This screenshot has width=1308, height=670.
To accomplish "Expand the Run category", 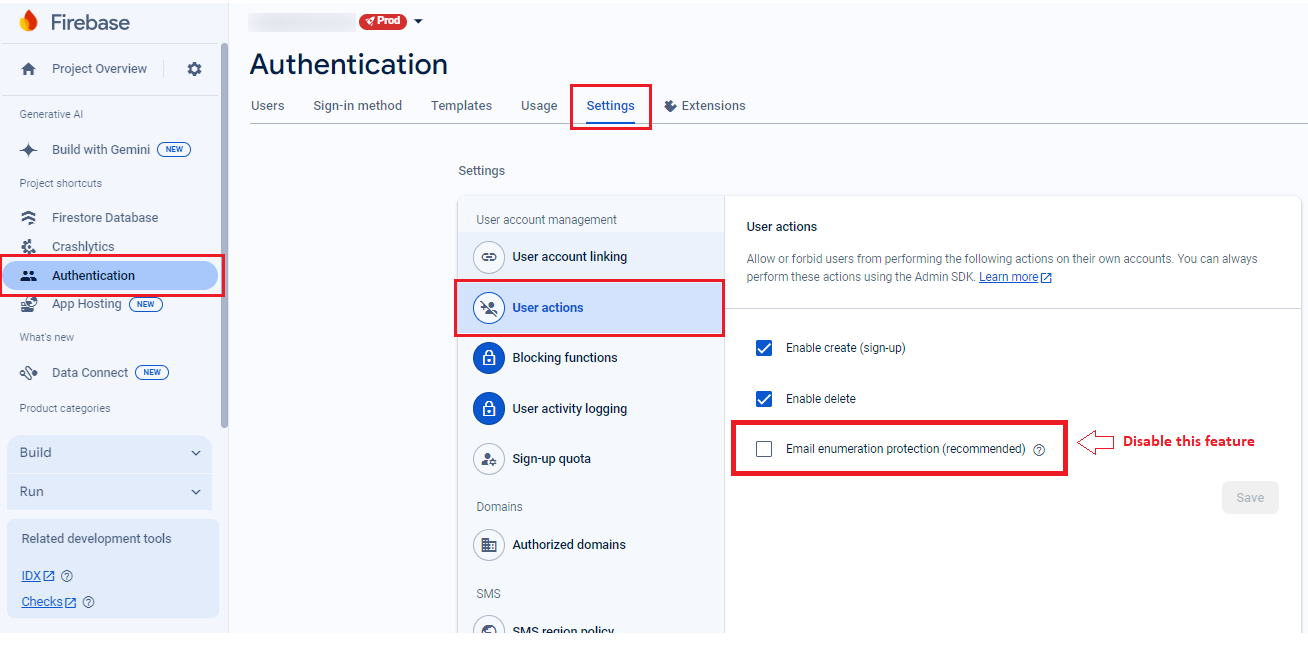I will click(110, 492).
